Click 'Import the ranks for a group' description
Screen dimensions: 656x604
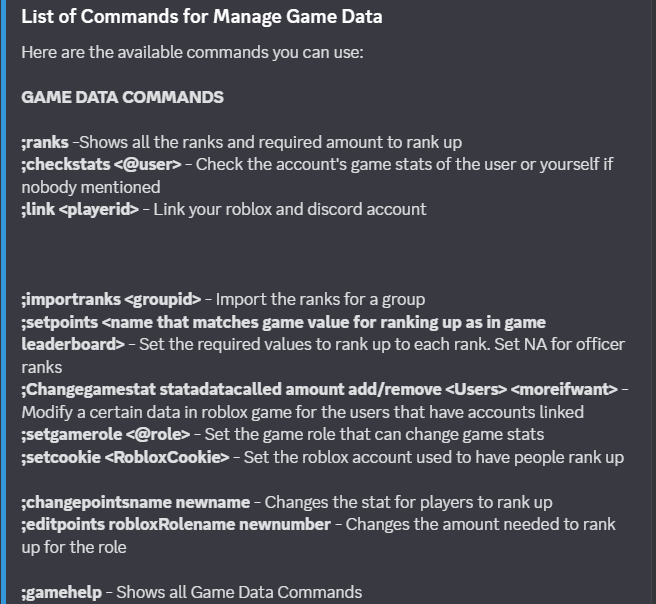tap(320, 300)
